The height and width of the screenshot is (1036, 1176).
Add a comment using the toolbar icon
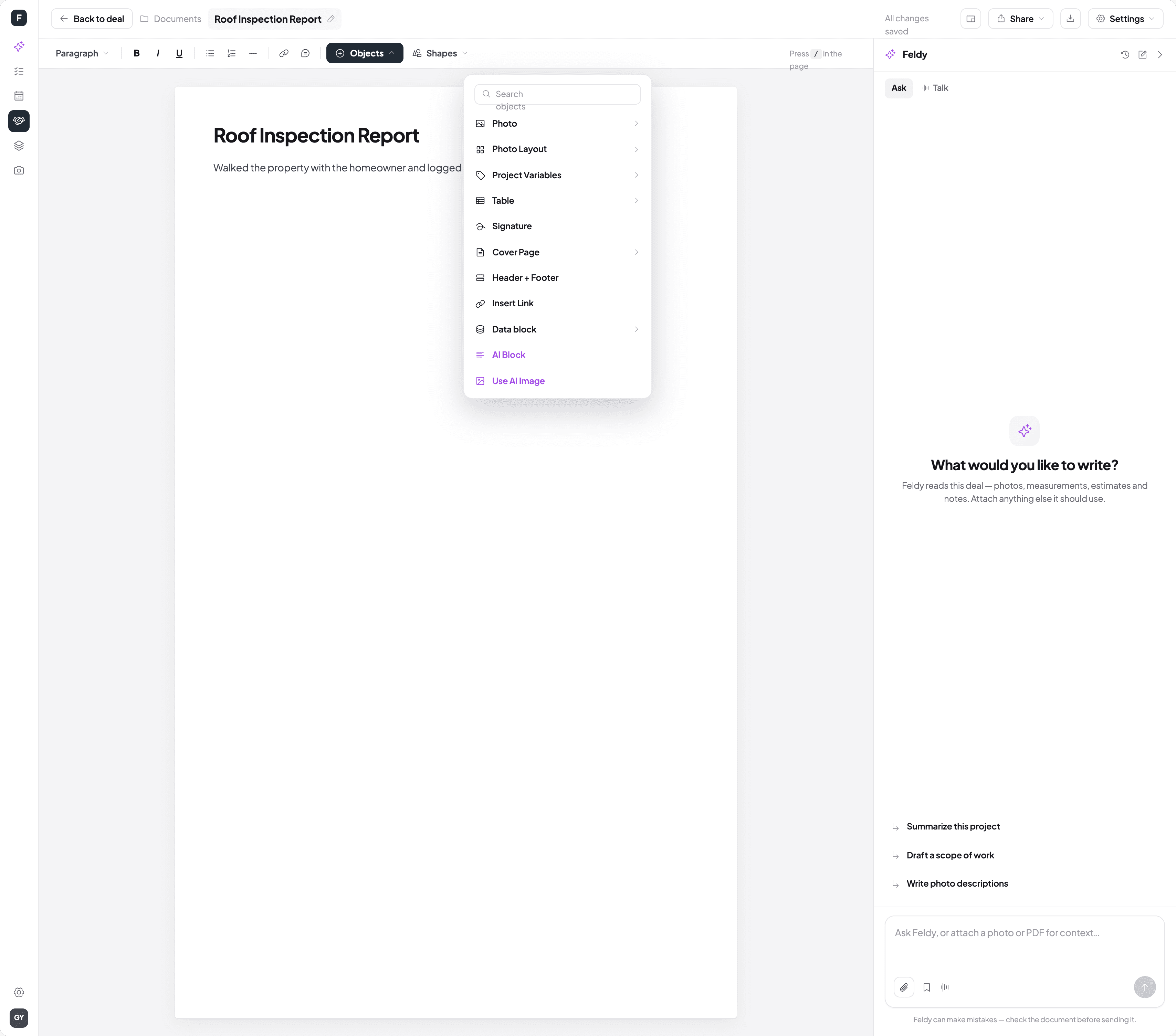click(305, 53)
